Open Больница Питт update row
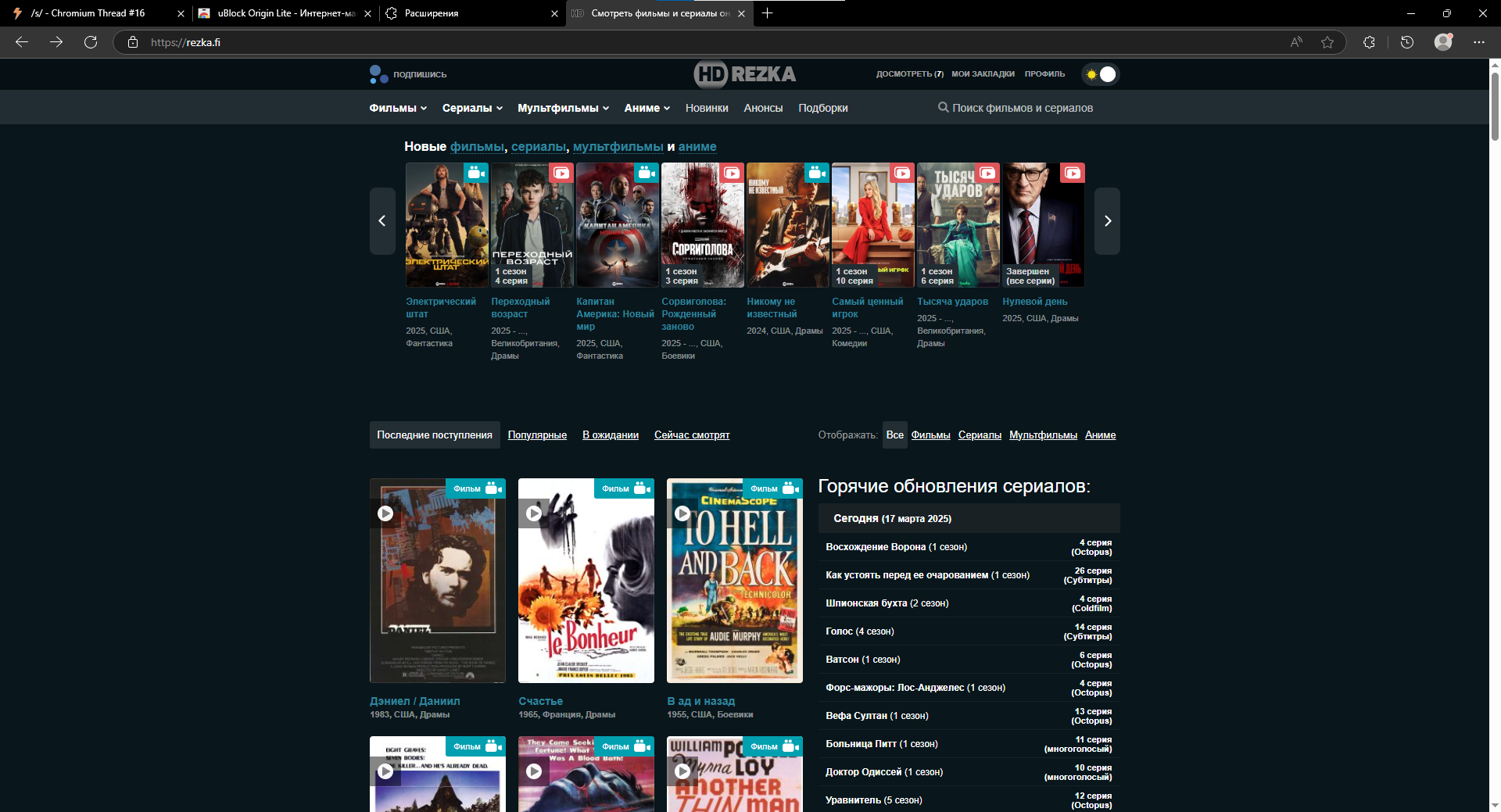 (969, 744)
